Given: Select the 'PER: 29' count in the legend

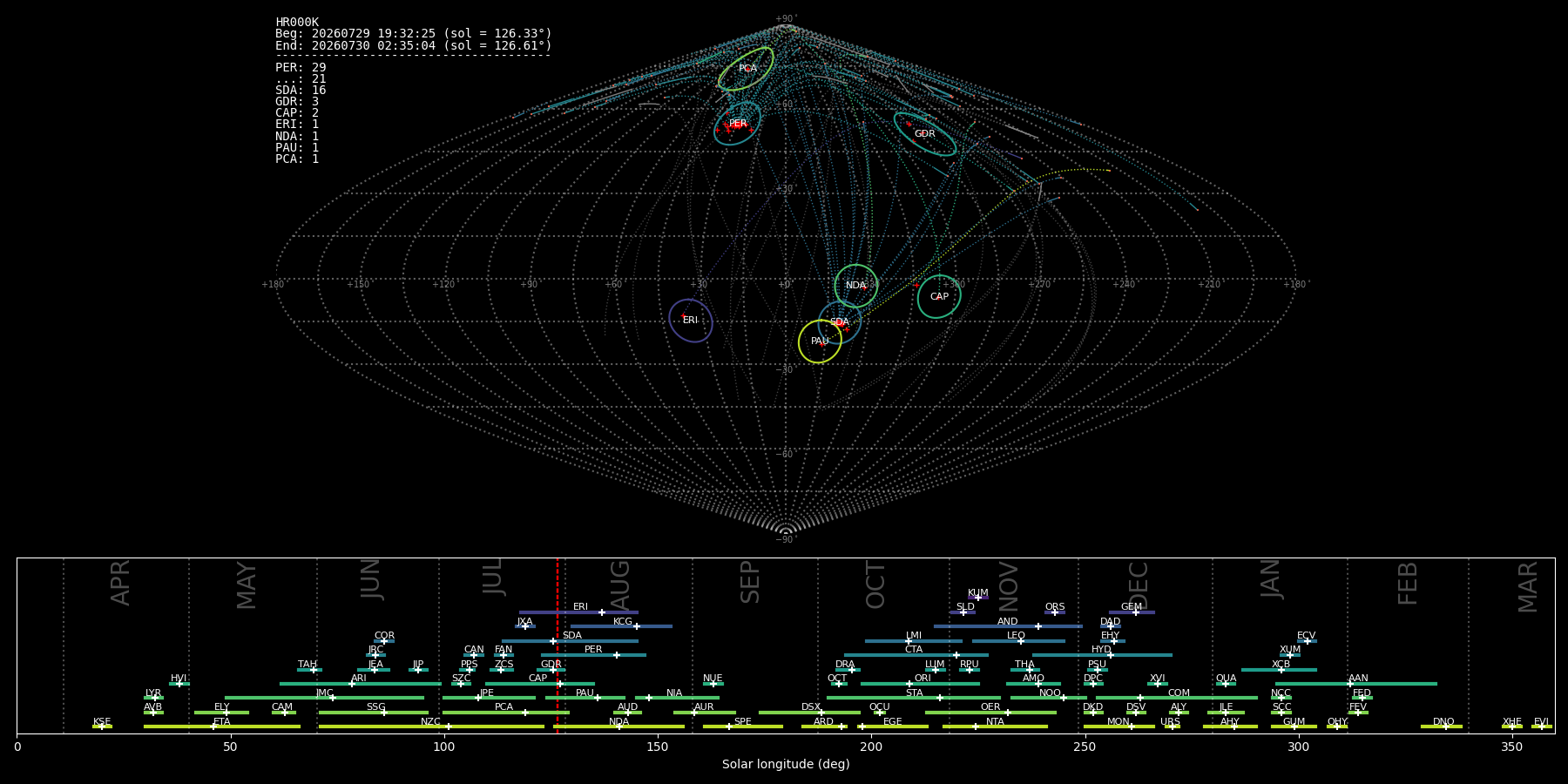Looking at the screenshot, I should (x=301, y=67).
